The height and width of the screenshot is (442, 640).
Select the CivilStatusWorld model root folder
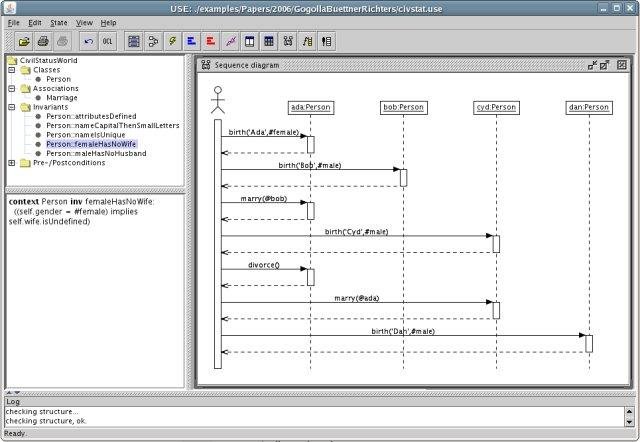[49, 60]
